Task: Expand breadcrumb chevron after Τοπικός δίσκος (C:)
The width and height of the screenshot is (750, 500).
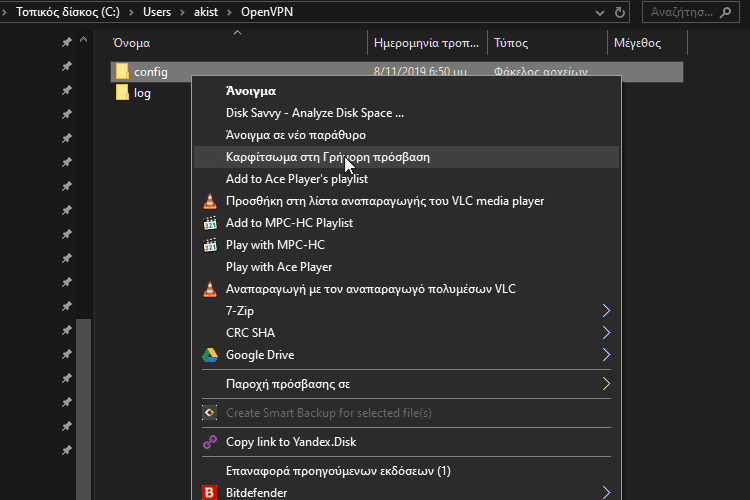Action: 131,12
